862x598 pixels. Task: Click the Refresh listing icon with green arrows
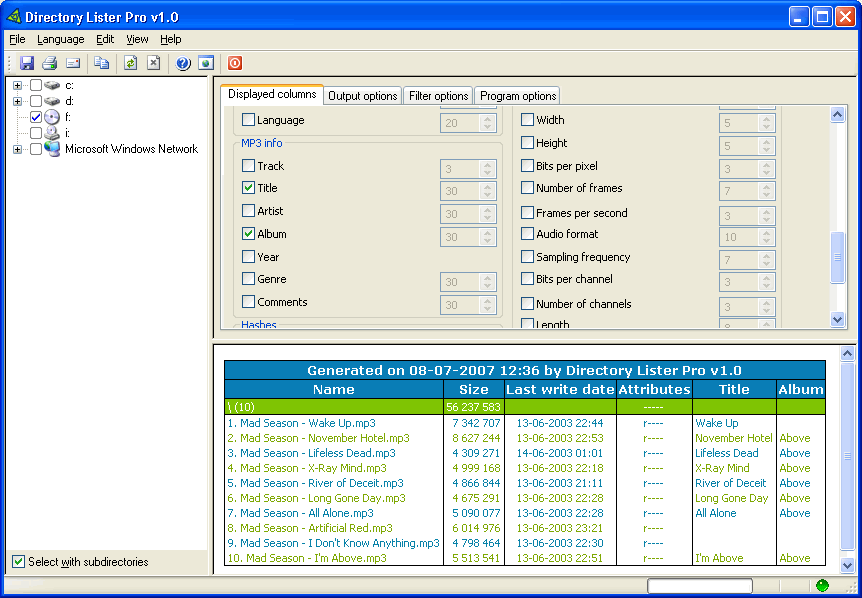130,63
